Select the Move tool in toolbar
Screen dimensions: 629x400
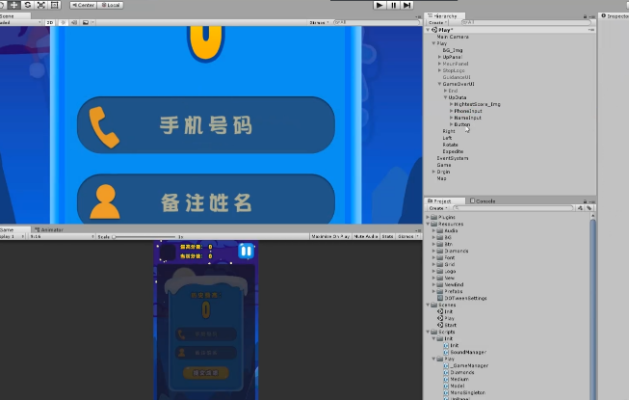tap(14, 5)
